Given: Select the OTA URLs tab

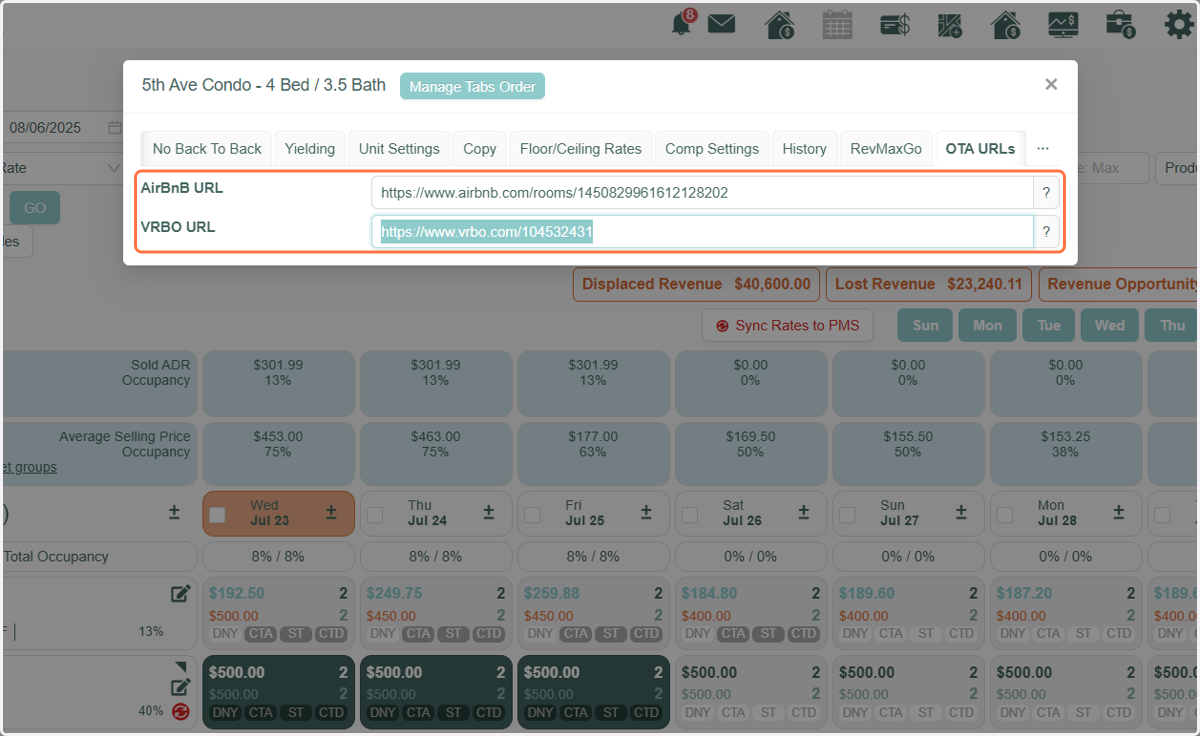Looking at the screenshot, I should pyautogui.click(x=980, y=148).
